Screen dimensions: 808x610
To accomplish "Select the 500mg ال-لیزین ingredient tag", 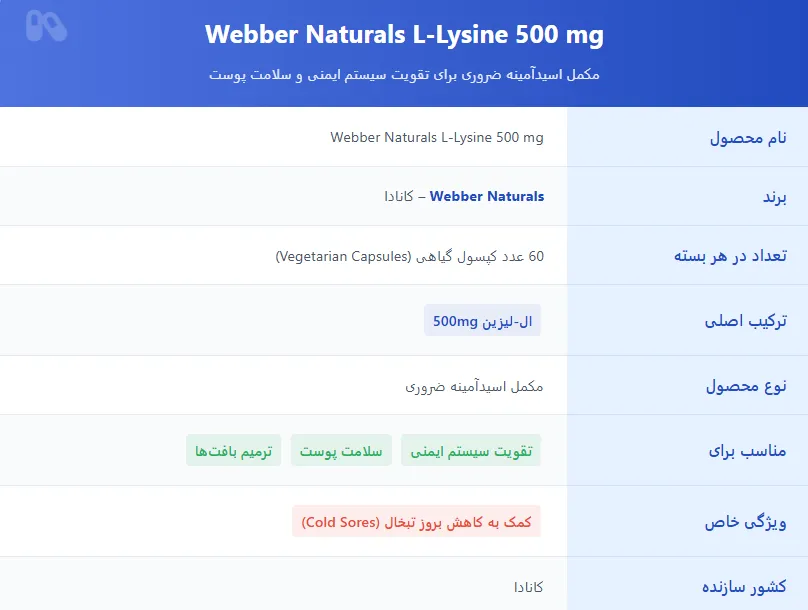I will pyautogui.click(x=482, y=320).
